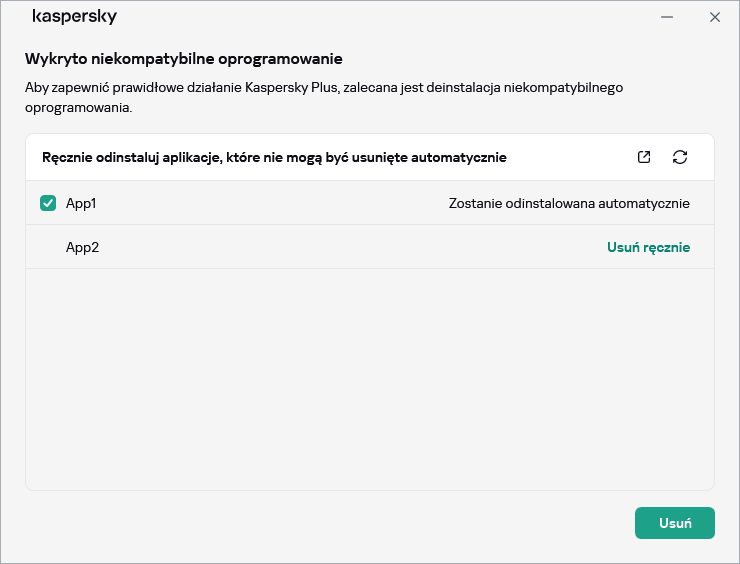The width and height of the screenshot is (740, 564).
Task: Click the empty footer area left of Usuń
Action: (x=320, y=523)
